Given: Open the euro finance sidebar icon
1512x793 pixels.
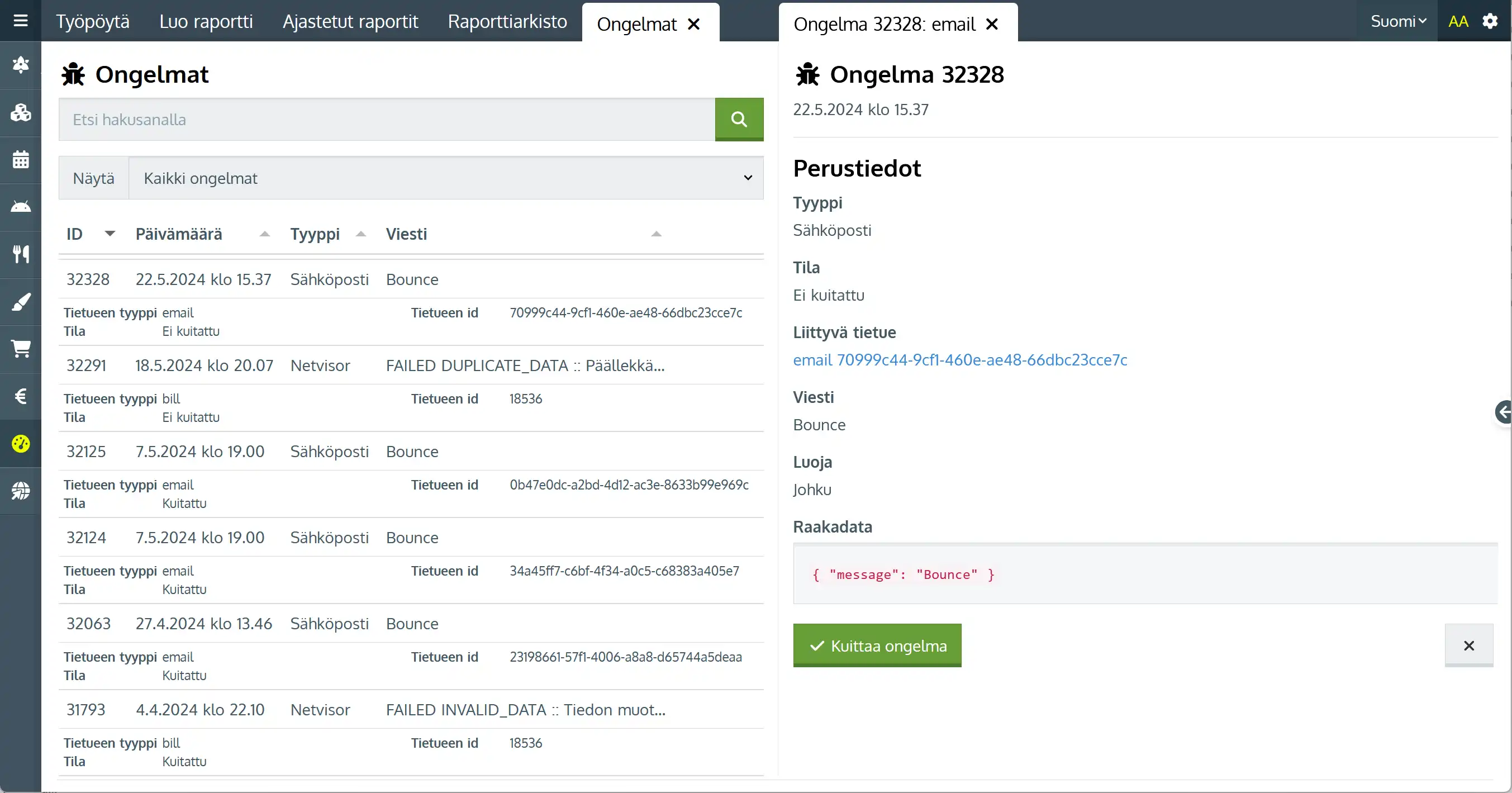Looking at the screenshot, I should (21, 396).
